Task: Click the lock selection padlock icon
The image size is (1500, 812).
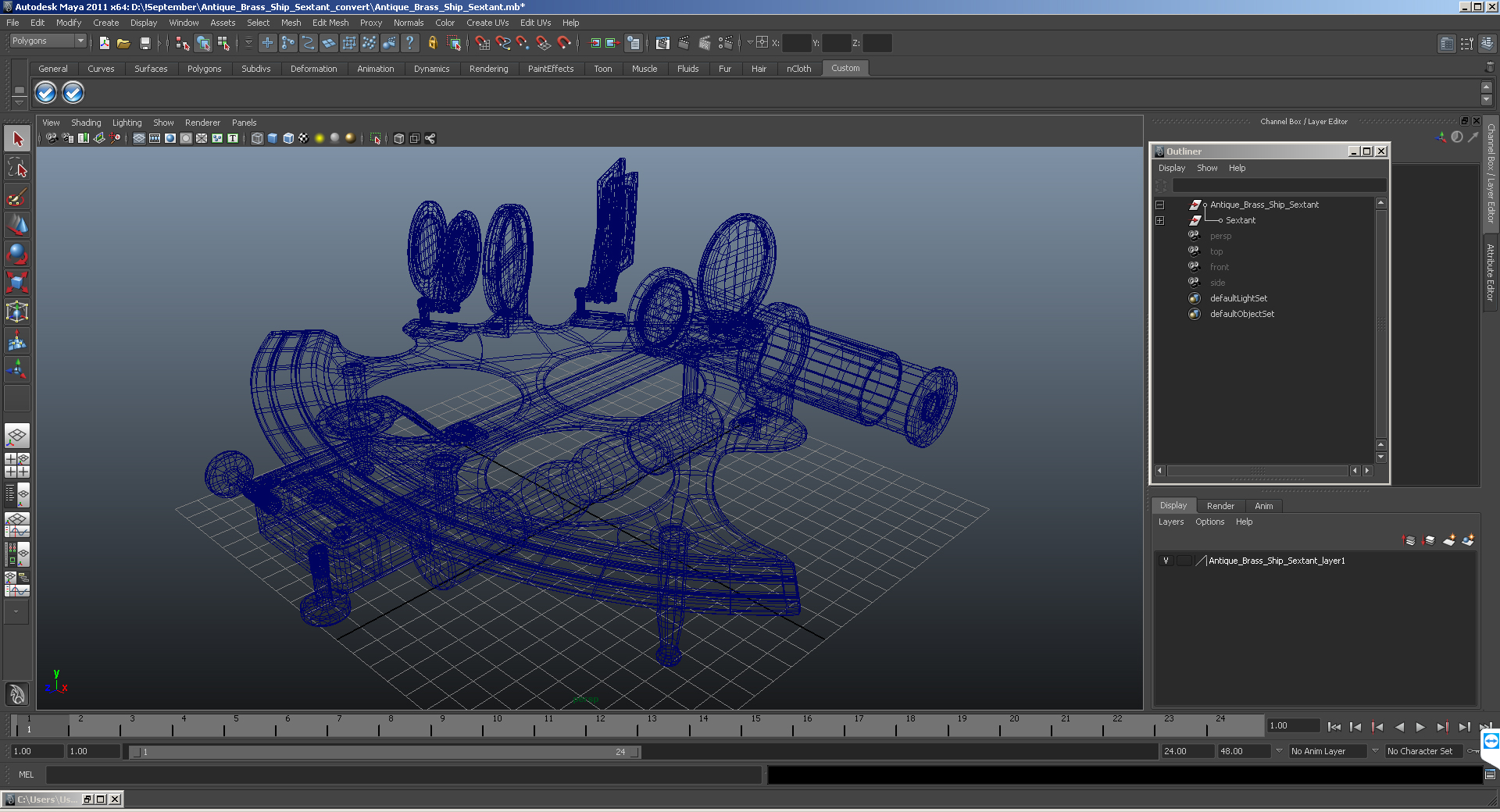Action: (432, 43)
